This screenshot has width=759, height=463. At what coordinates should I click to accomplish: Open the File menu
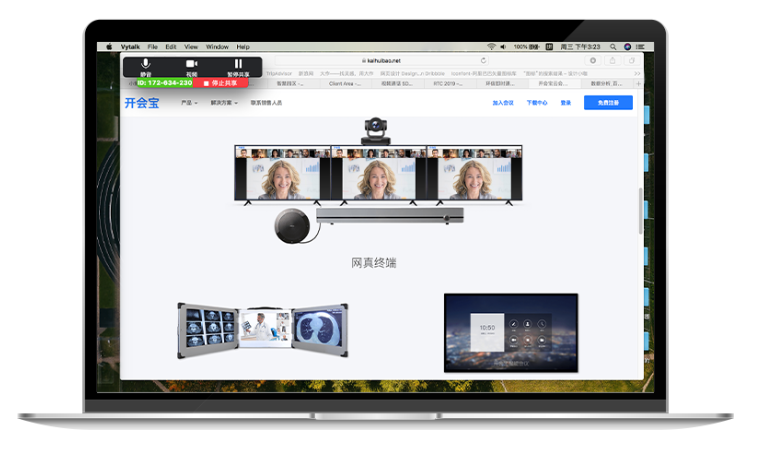pyautogui.click(x=152, y=47)
